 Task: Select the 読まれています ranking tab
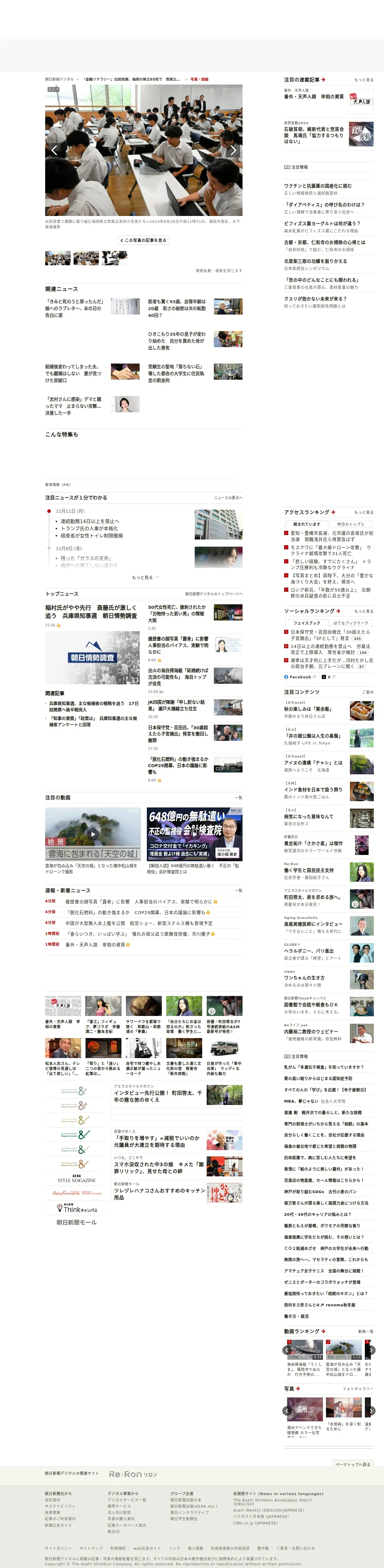point(307,524)
